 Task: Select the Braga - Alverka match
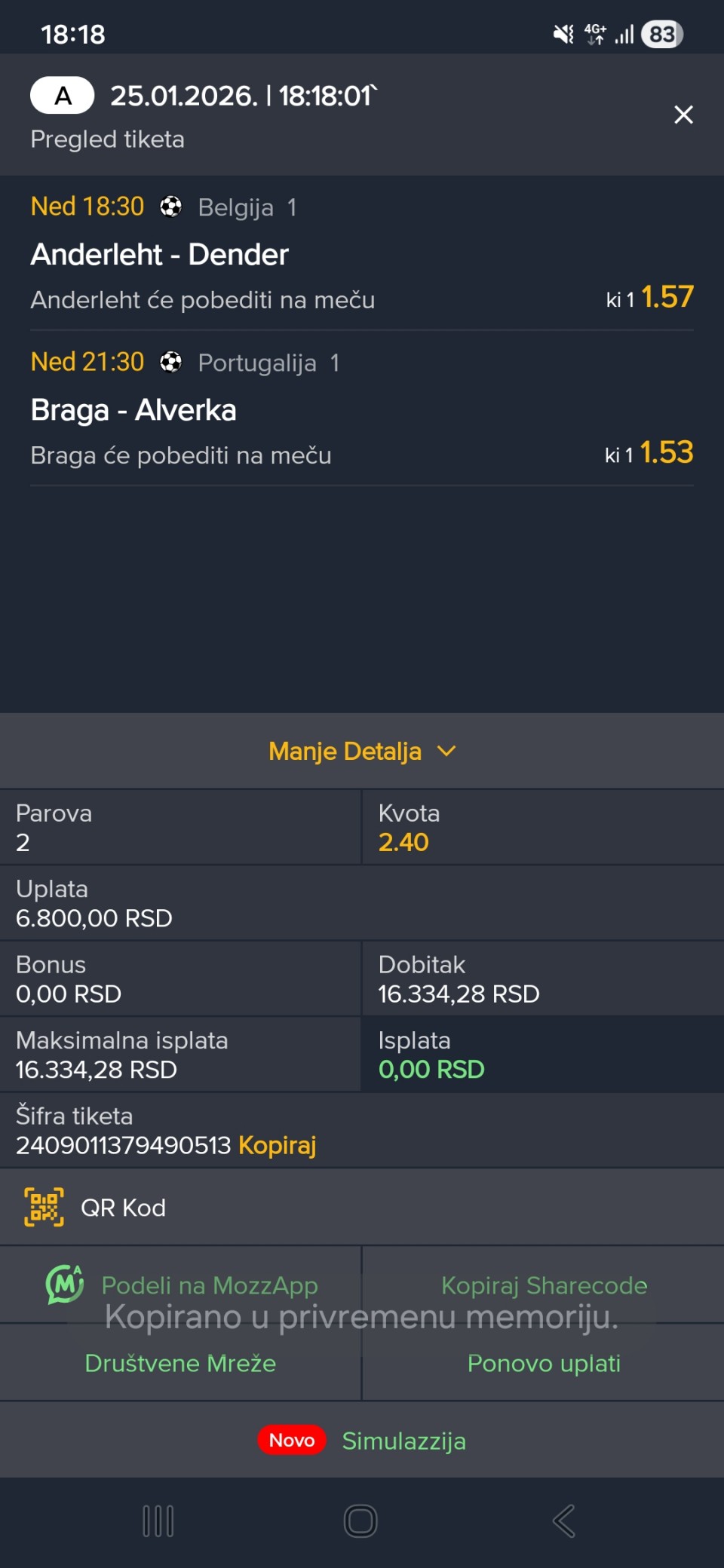coord(133,410)
